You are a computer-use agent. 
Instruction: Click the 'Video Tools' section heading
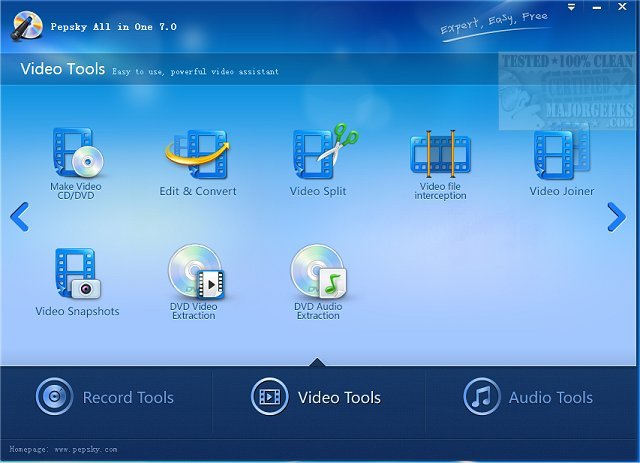click(x=63, y=69)
